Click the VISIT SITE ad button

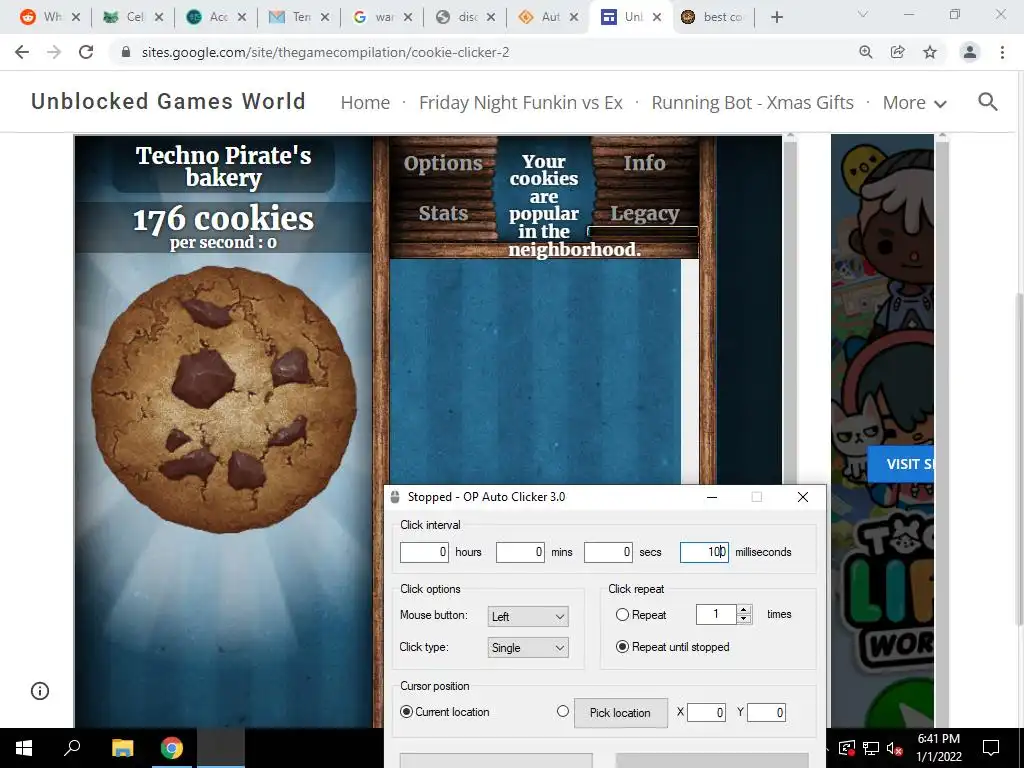[901, 464]
